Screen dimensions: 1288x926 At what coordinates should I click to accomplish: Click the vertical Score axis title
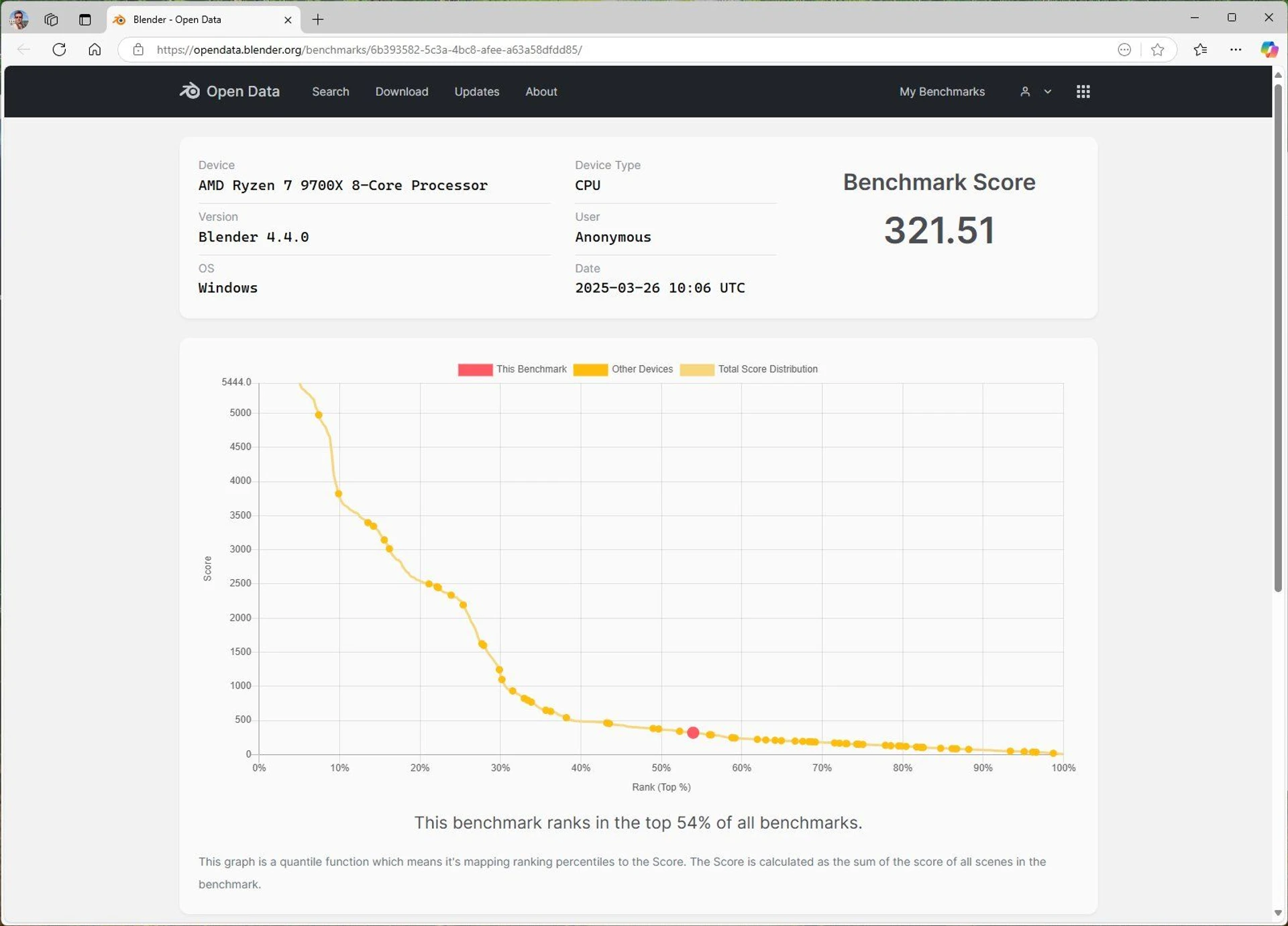tap(208, 568)
